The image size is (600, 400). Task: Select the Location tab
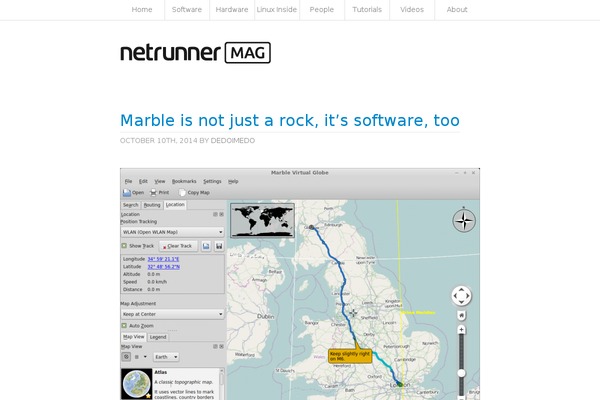click(175, 205)
